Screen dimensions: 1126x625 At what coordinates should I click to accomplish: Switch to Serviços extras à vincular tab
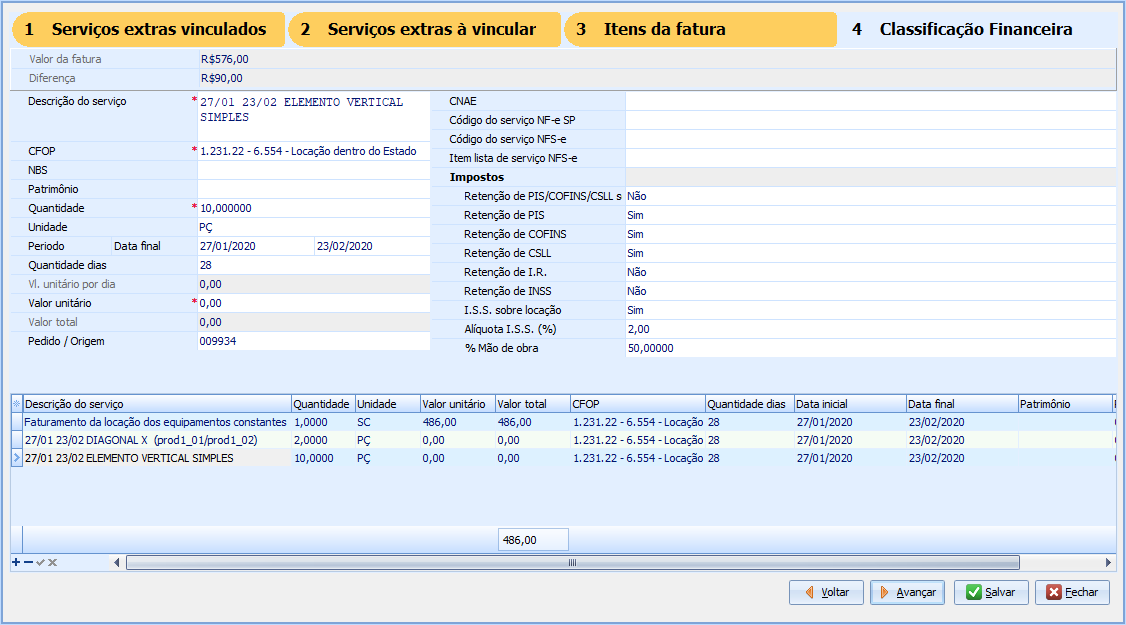click(x=424, y=29)
